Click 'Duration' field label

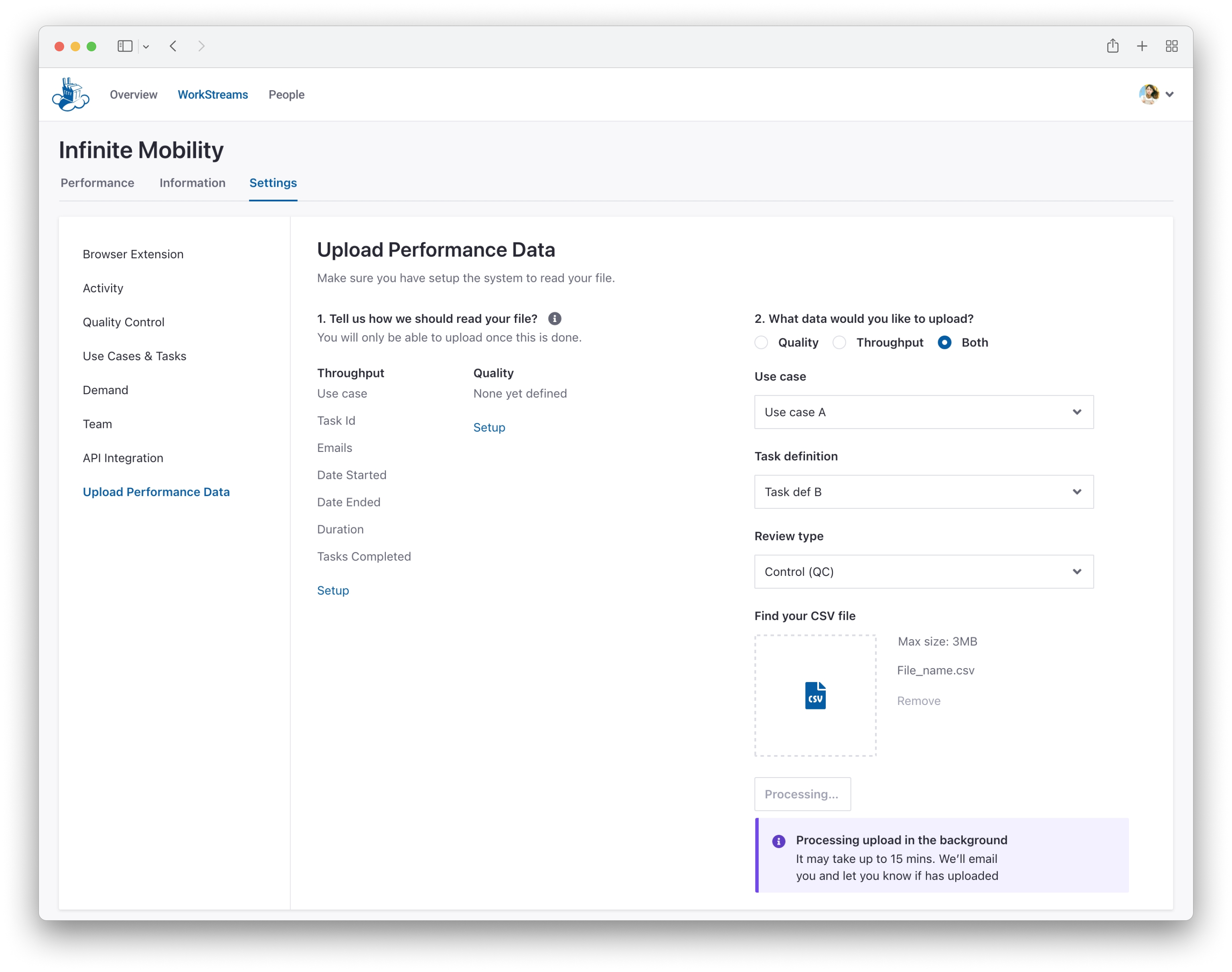pyautogui.click(x=340, y=530)
